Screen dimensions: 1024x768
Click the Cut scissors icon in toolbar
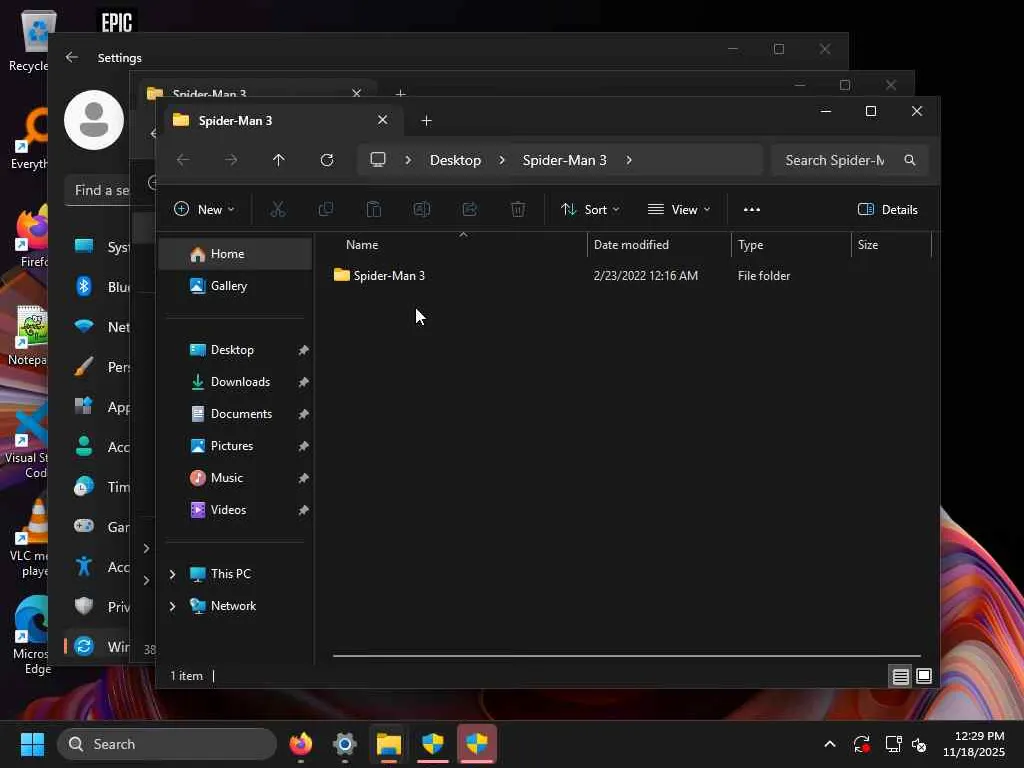[278, 209]
